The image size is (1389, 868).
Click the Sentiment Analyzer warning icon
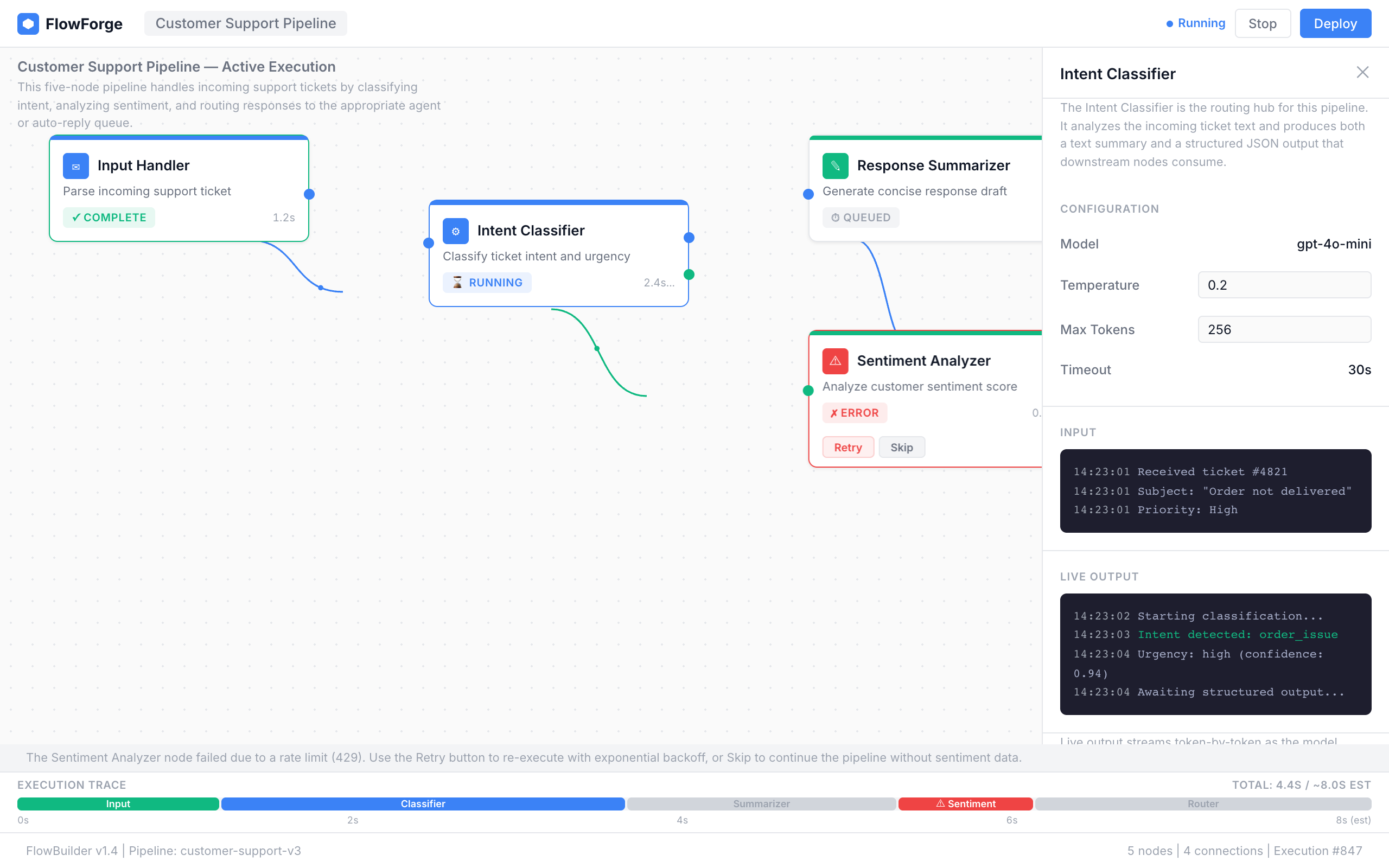[835, 361]
